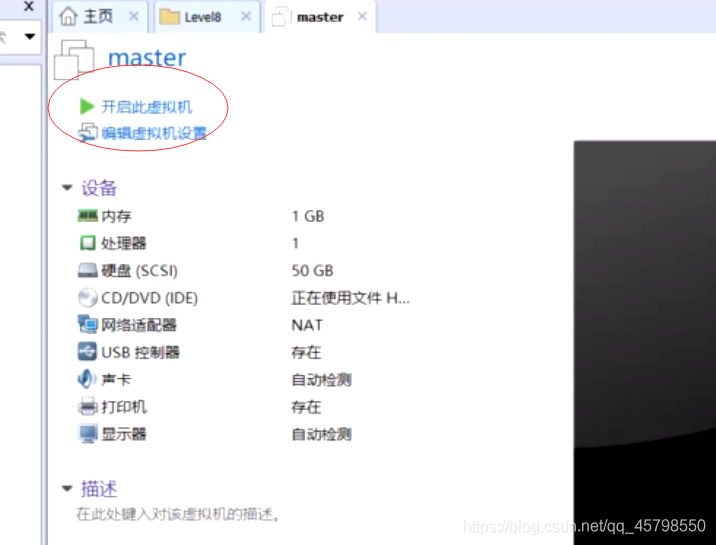
Task: Switch to the Level8 tab
Action: tap(207, 17)
